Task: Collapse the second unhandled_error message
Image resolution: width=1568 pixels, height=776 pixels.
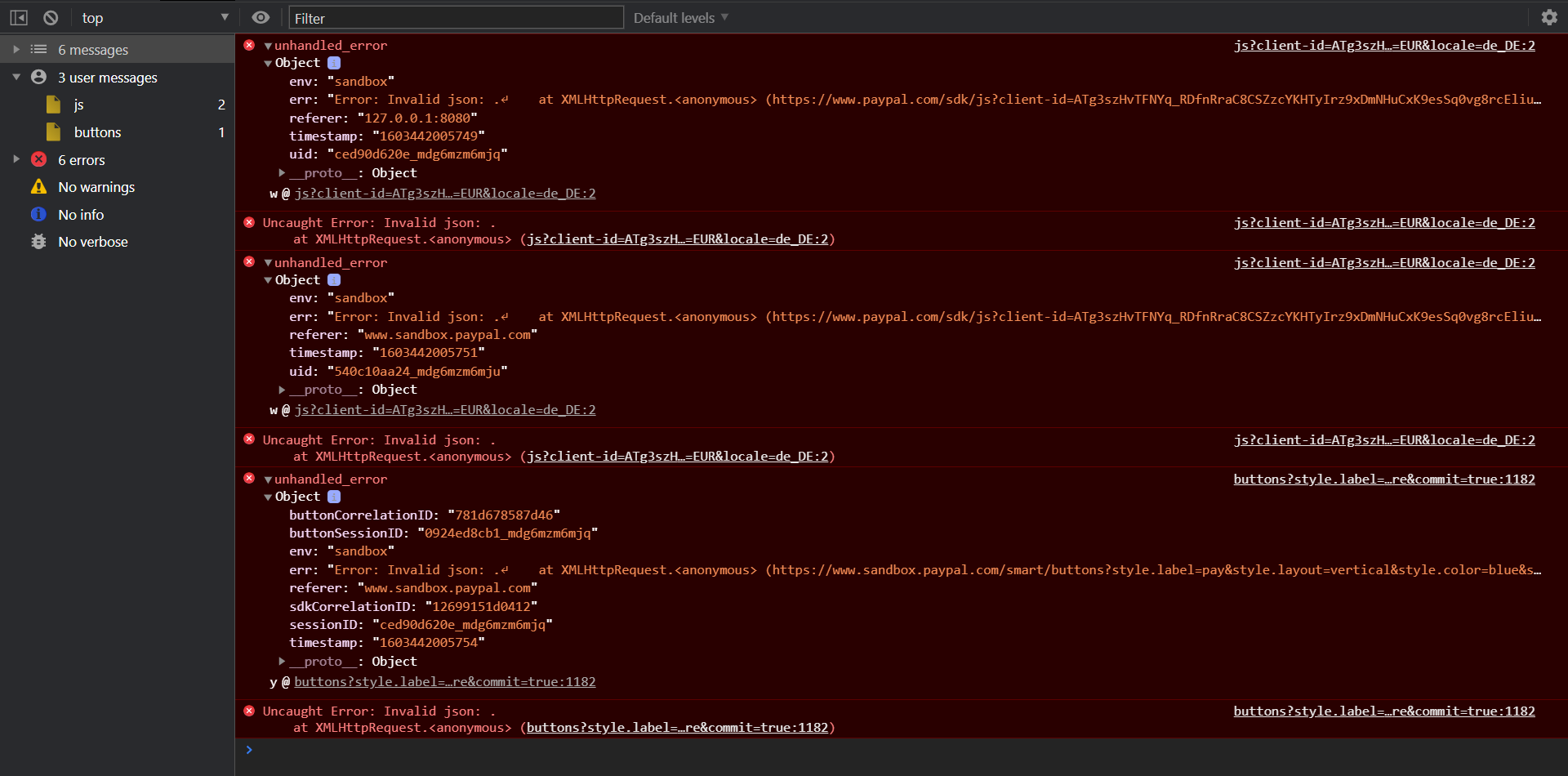Action: pos(268,263)
